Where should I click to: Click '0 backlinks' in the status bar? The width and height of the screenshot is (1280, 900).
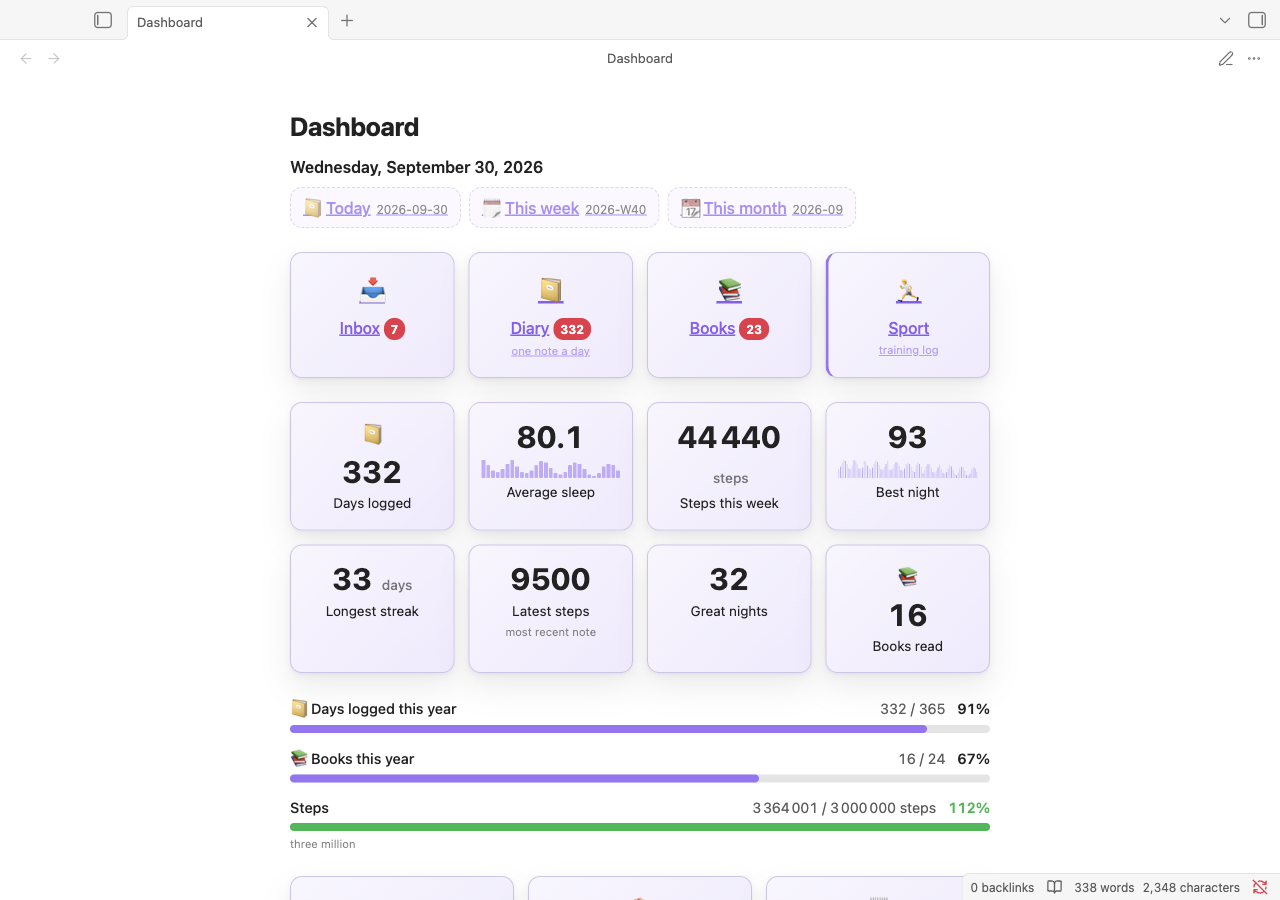(1002, 887)
